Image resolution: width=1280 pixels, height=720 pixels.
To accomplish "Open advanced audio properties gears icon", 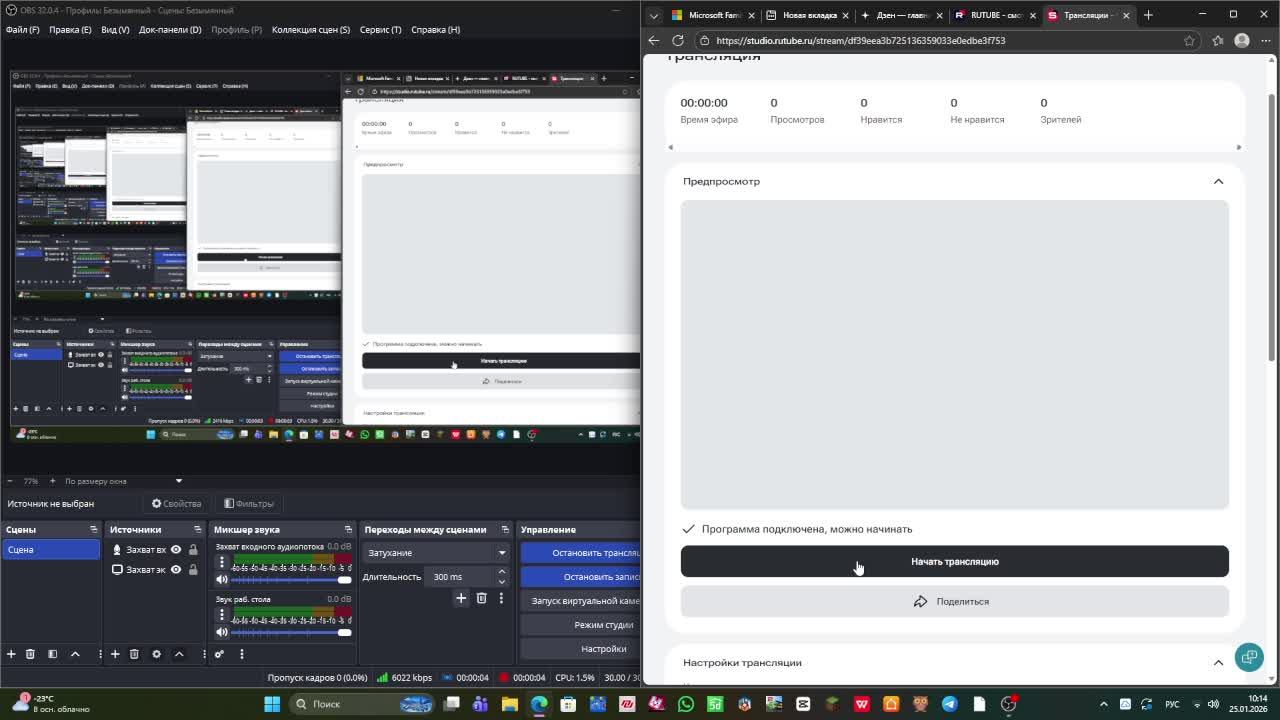I will (220, 654).
